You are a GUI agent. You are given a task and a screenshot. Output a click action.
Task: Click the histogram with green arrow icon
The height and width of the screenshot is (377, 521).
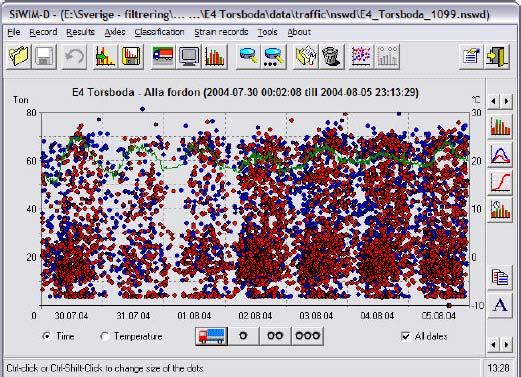point(105,56)
